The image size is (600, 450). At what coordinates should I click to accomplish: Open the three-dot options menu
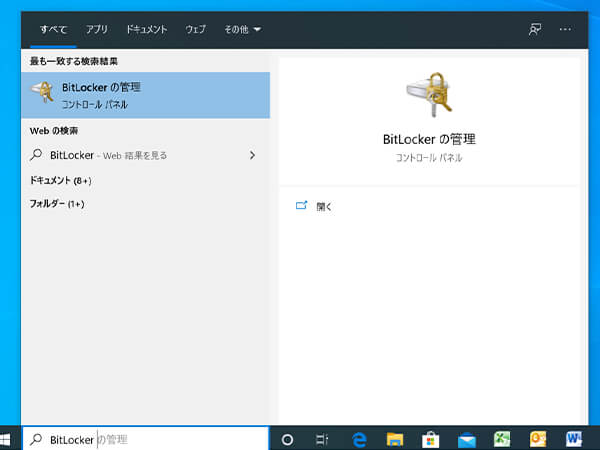(x=565, y=29)
